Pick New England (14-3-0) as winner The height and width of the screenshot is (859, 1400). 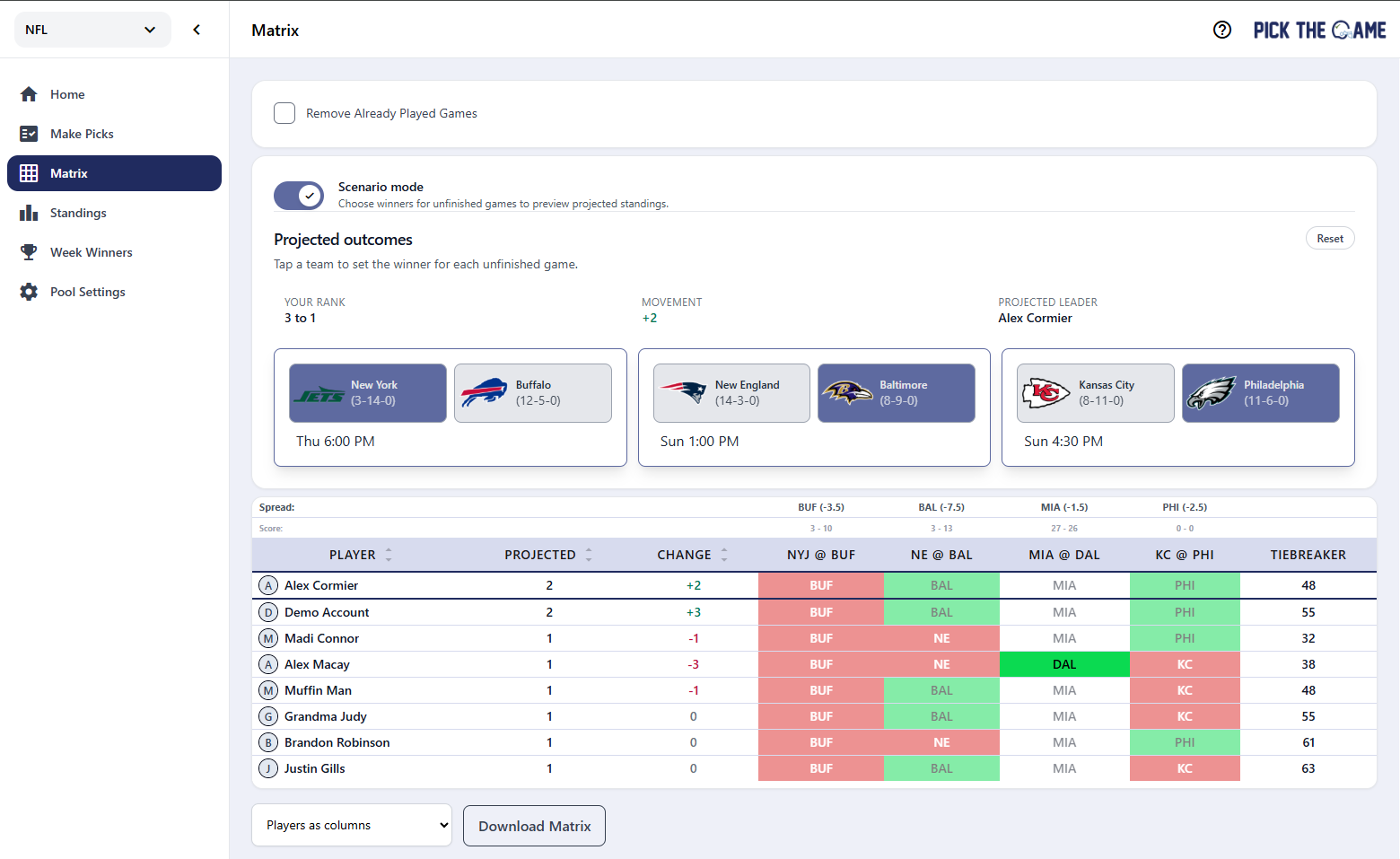pyautogui.click(x=731, y=393)
